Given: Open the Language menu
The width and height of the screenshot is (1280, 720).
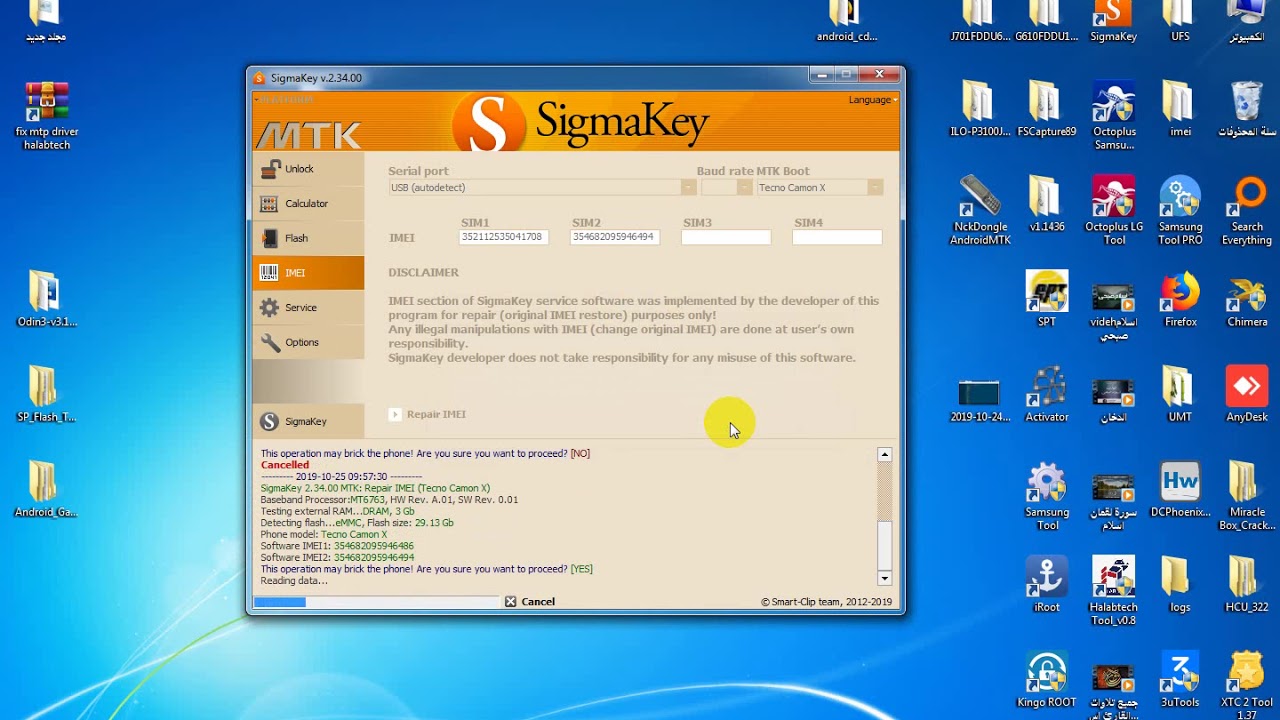Looking at the screenshot, I should click(872, 100).
